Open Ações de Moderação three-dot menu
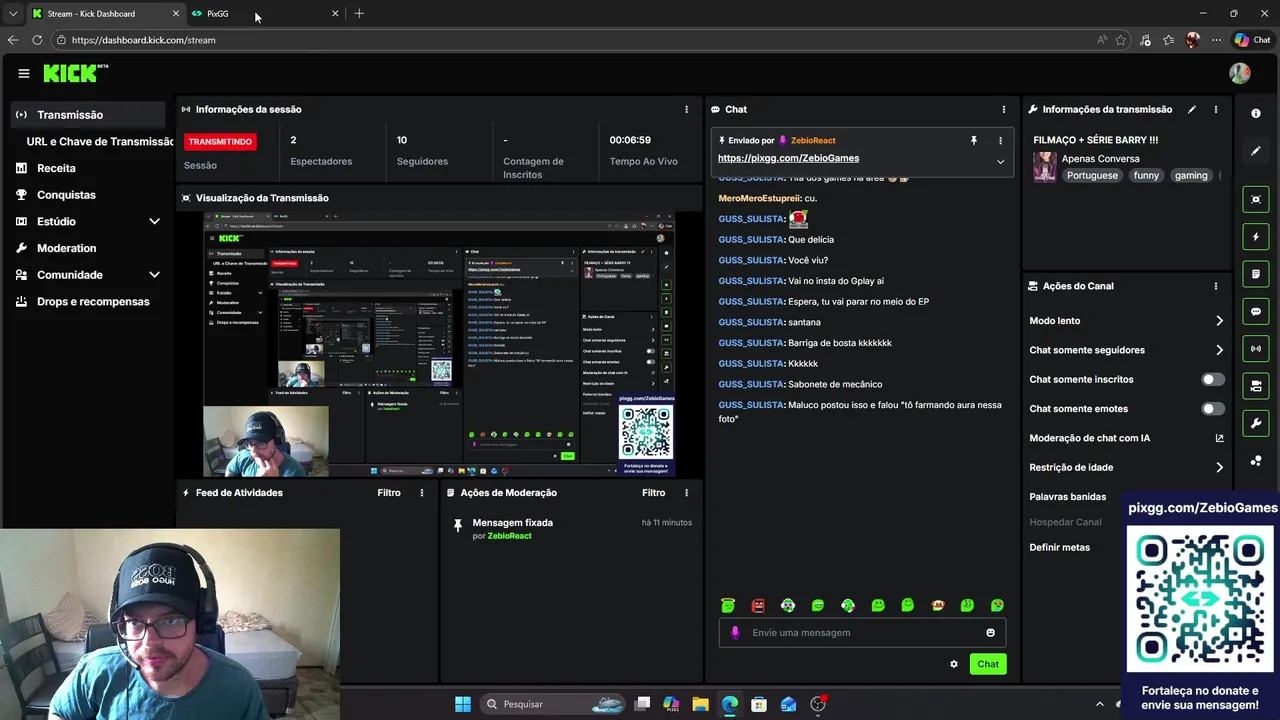This screenshot has height=720, width=1280. (686, 493)
